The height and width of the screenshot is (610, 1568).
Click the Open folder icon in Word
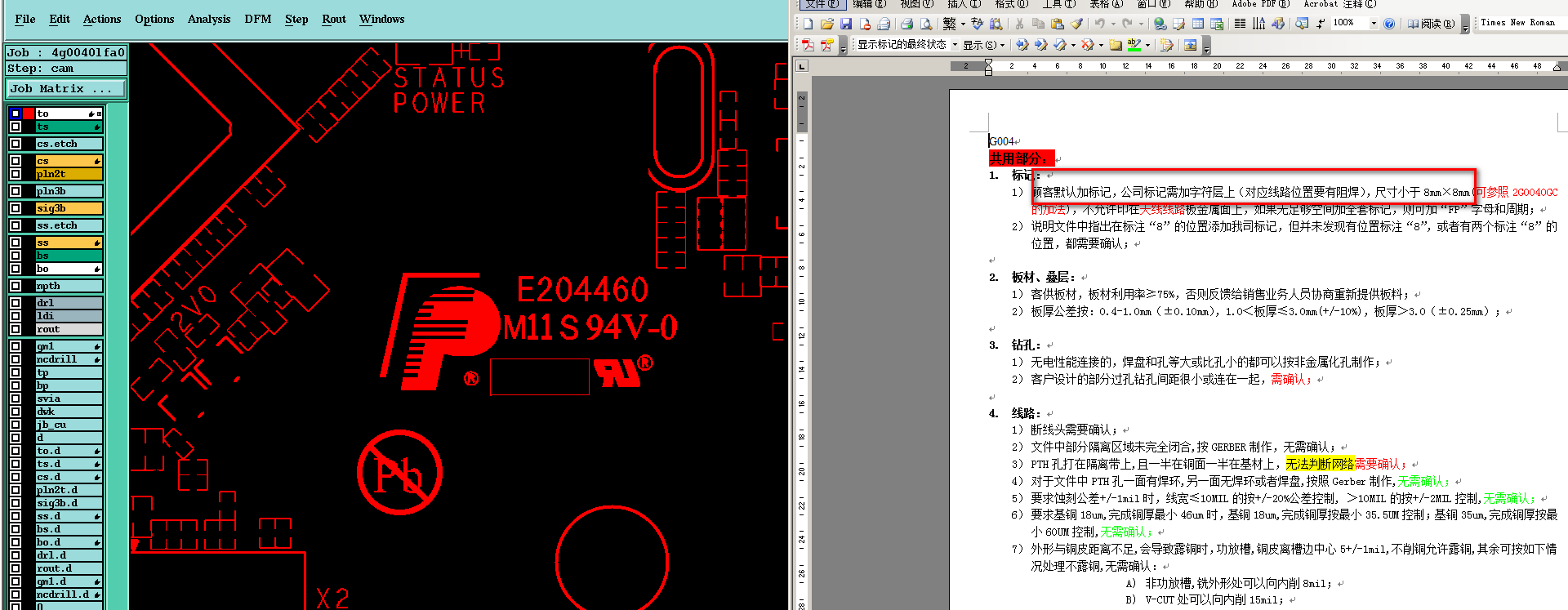pyautogui.click(x=827, y=24)
